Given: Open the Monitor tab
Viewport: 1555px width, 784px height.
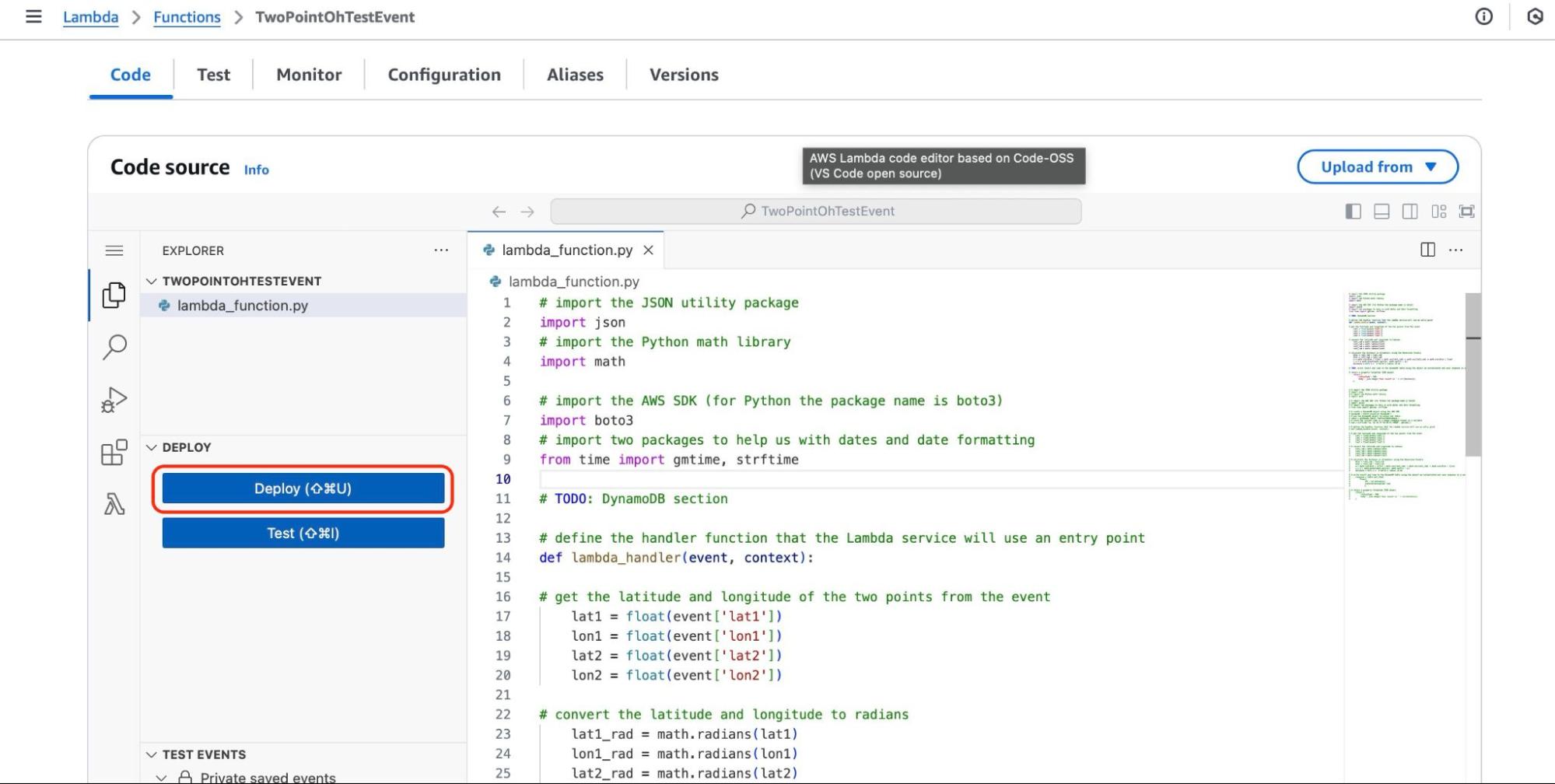Looking at the screenshot, I should tap(309, 75).
